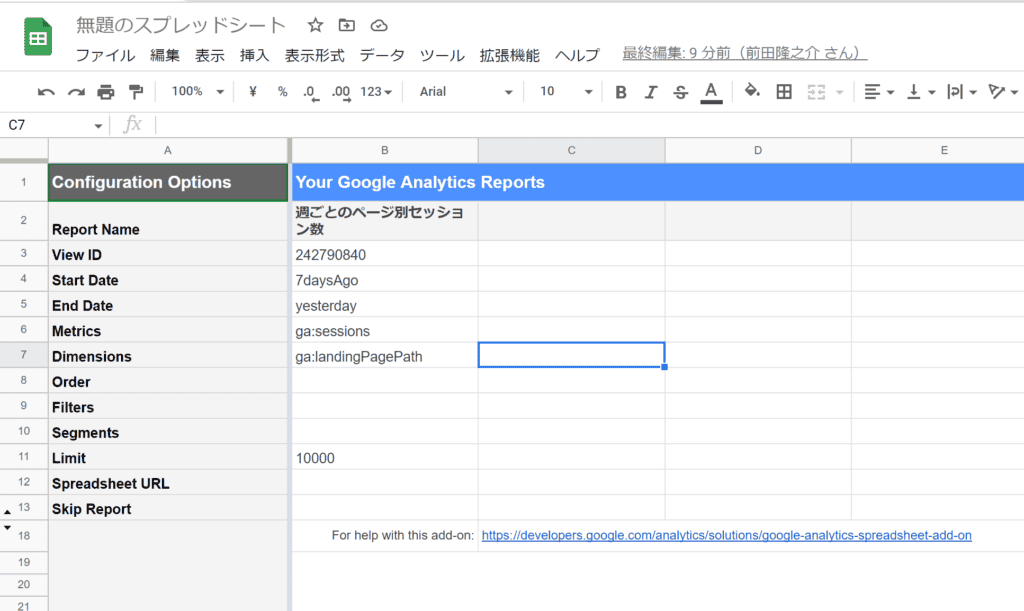Open the horizontal align dropdown
Image resolution: width=1024 pixels, height=611 pixels.
click(879, 92)
